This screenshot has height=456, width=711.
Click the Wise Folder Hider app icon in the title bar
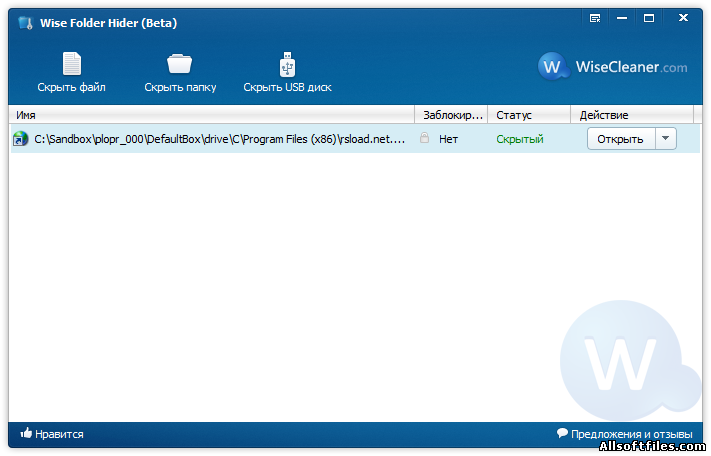[26, 23]
